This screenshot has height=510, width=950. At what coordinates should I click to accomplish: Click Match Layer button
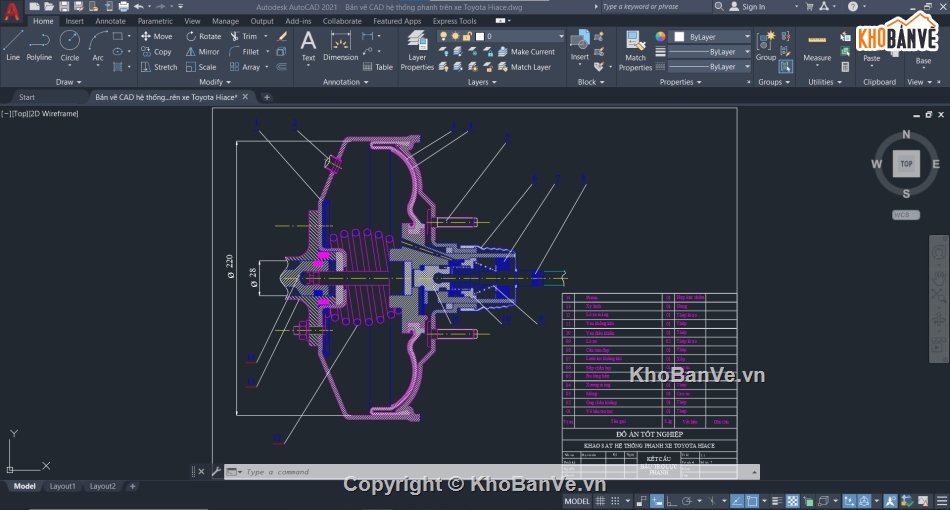(524, 67)
